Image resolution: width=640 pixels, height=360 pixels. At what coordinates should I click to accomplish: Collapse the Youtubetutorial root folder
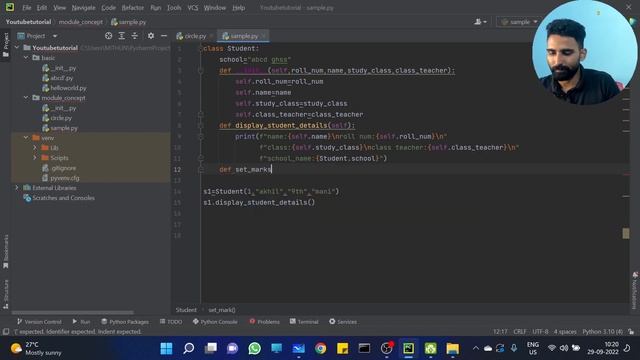pos(17,48)
